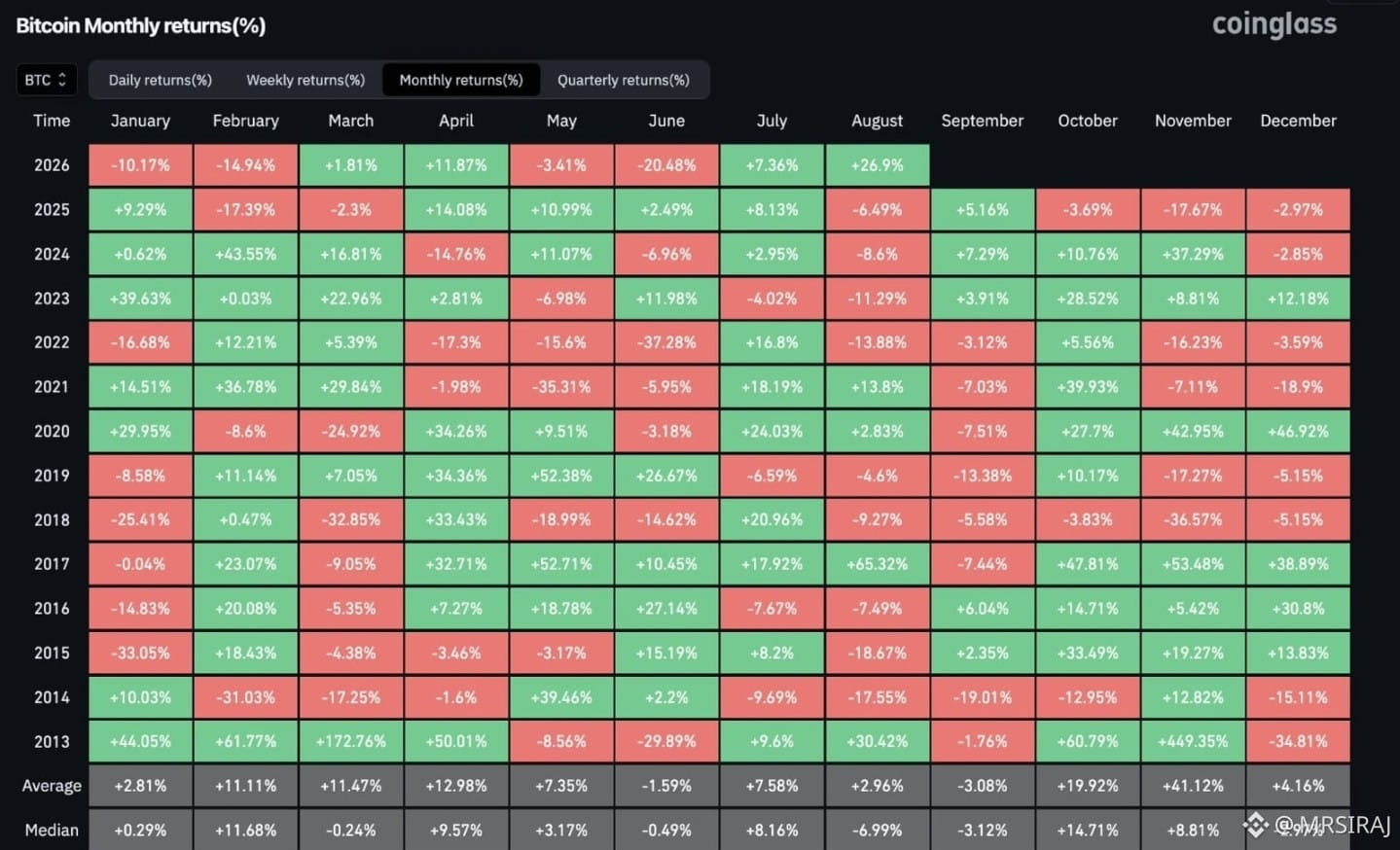1400x850 pixels.
Task: Click the +449.35% November 2013 cell
Action: [1193, 742]
